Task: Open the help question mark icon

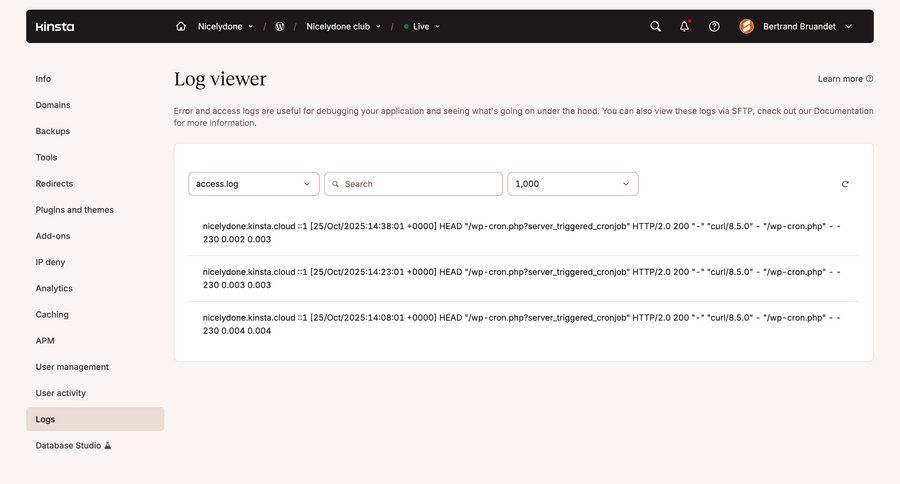Action: [714, 26]
